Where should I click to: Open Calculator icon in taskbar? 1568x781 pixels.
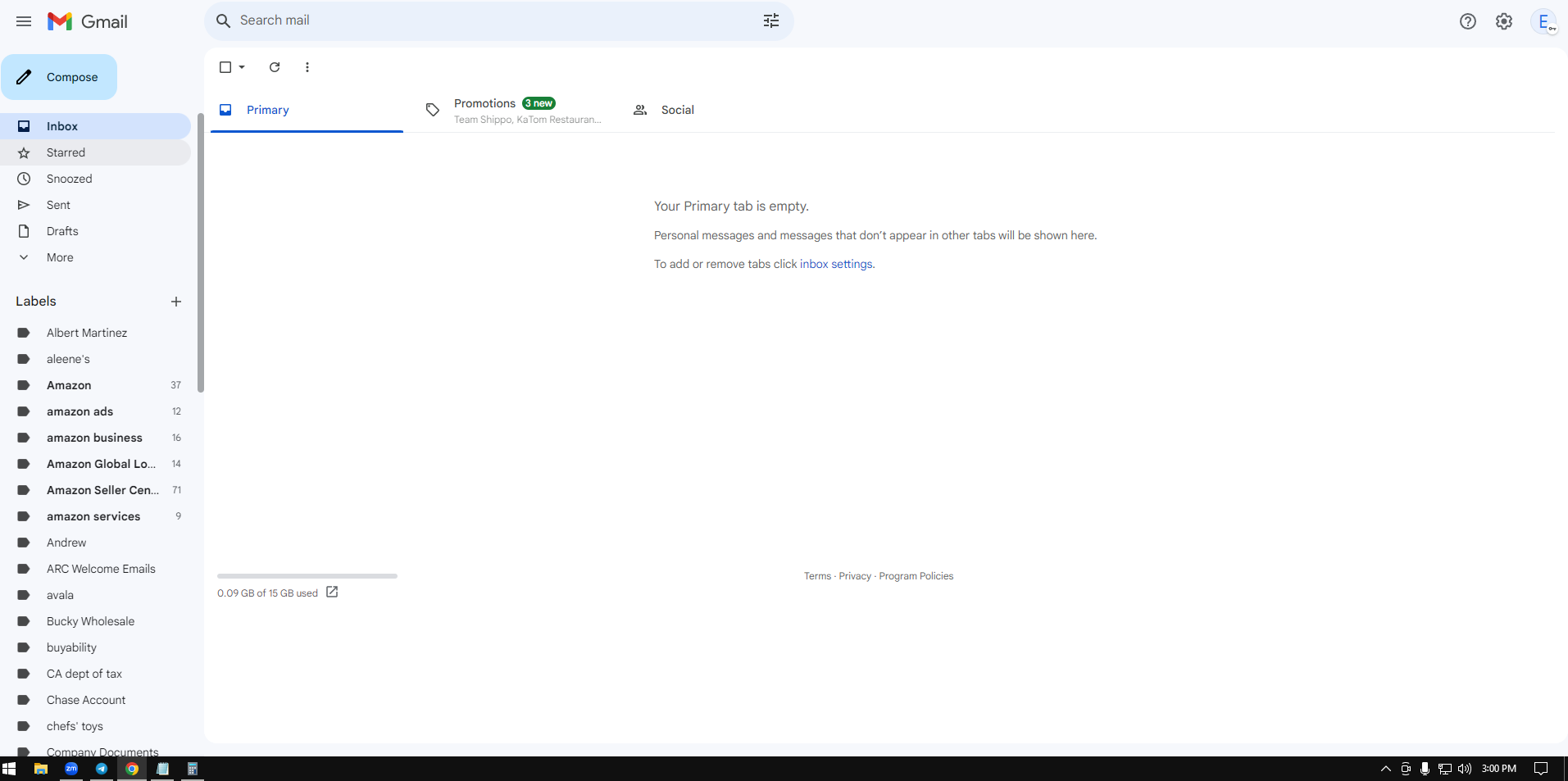(x=193, y=769)
